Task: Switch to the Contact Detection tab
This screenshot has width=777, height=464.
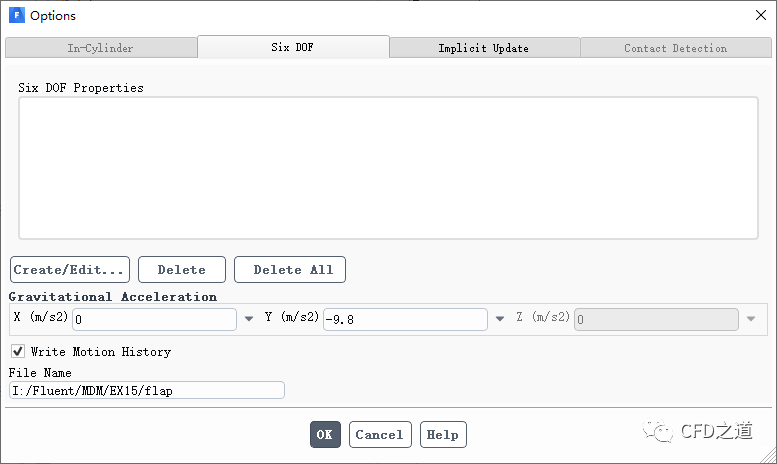Action: (675, 48)
